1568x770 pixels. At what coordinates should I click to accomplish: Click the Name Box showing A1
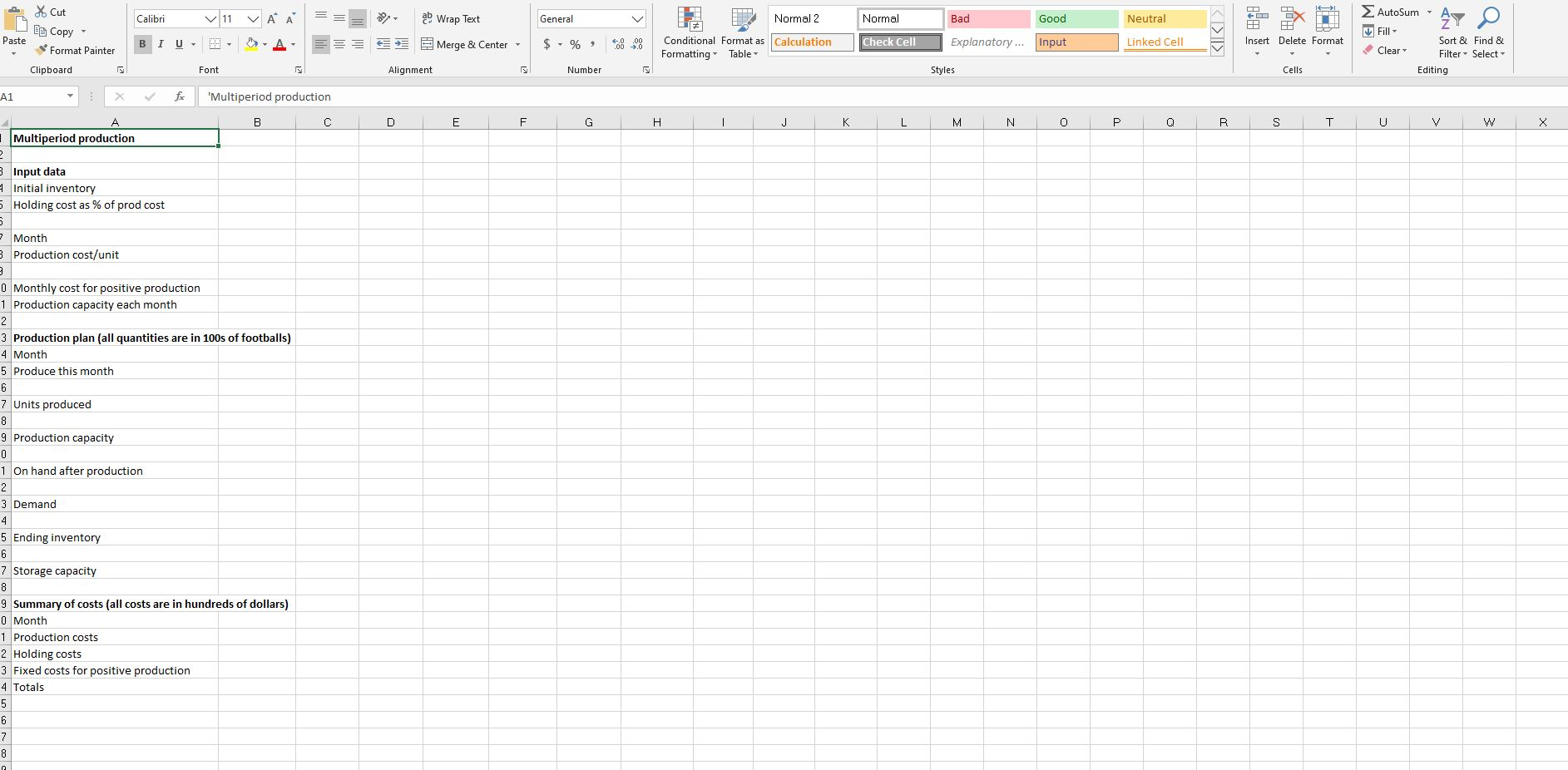click(32, 96)
